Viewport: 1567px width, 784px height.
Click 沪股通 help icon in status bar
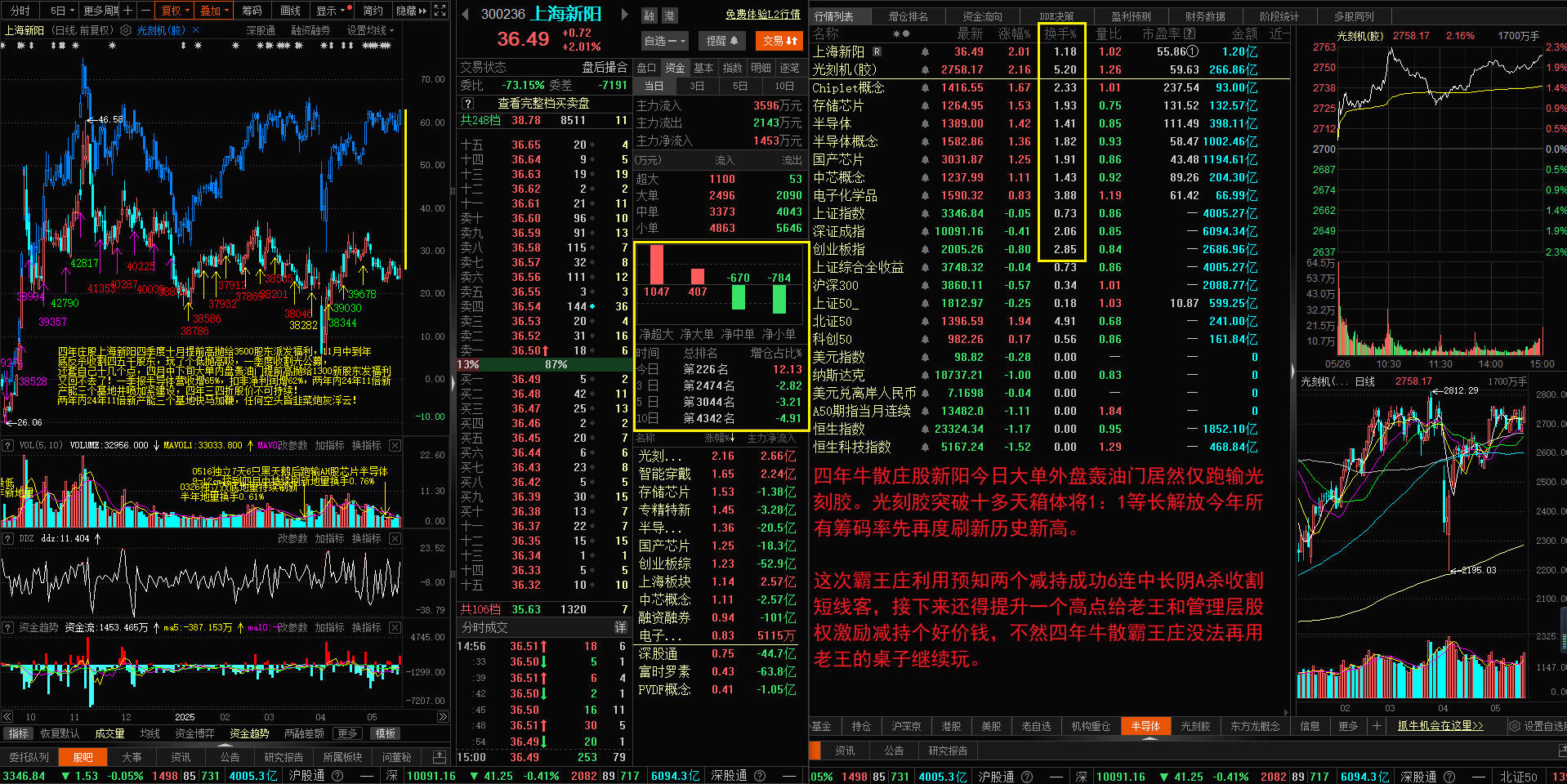pos(337,776)
